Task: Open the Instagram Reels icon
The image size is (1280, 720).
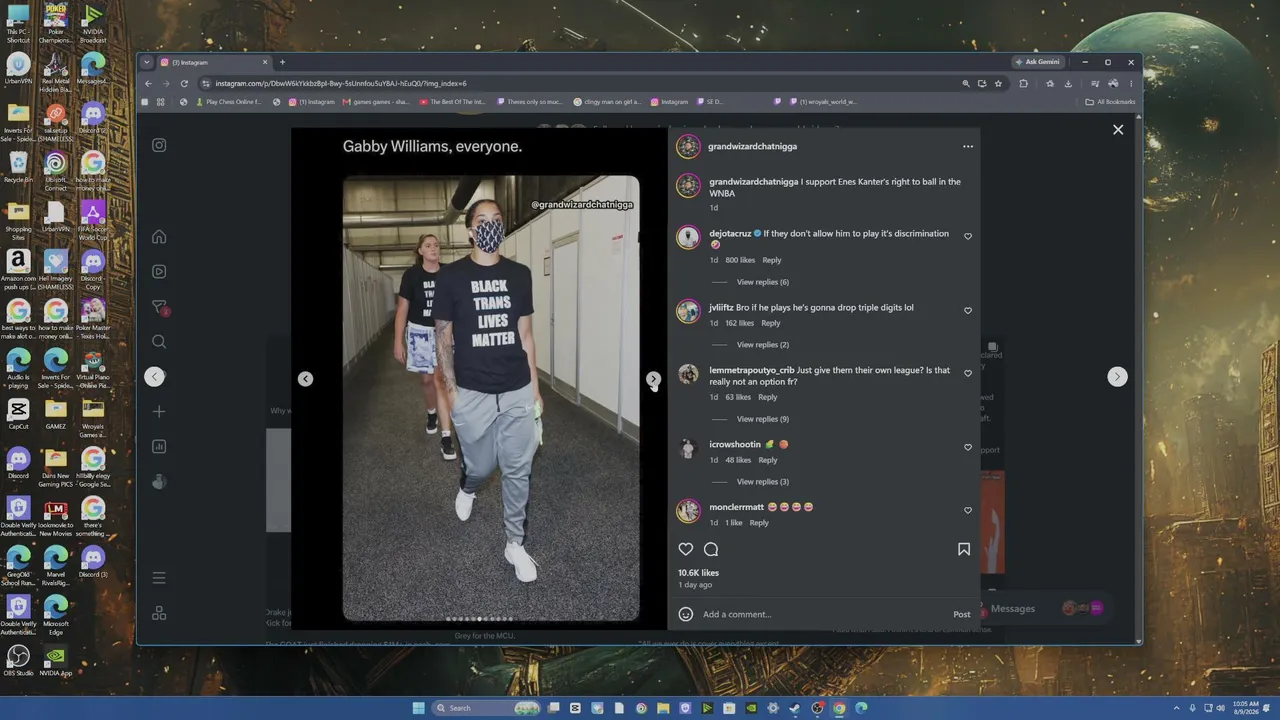Action: pyautogui.click(x=159, y=271)
